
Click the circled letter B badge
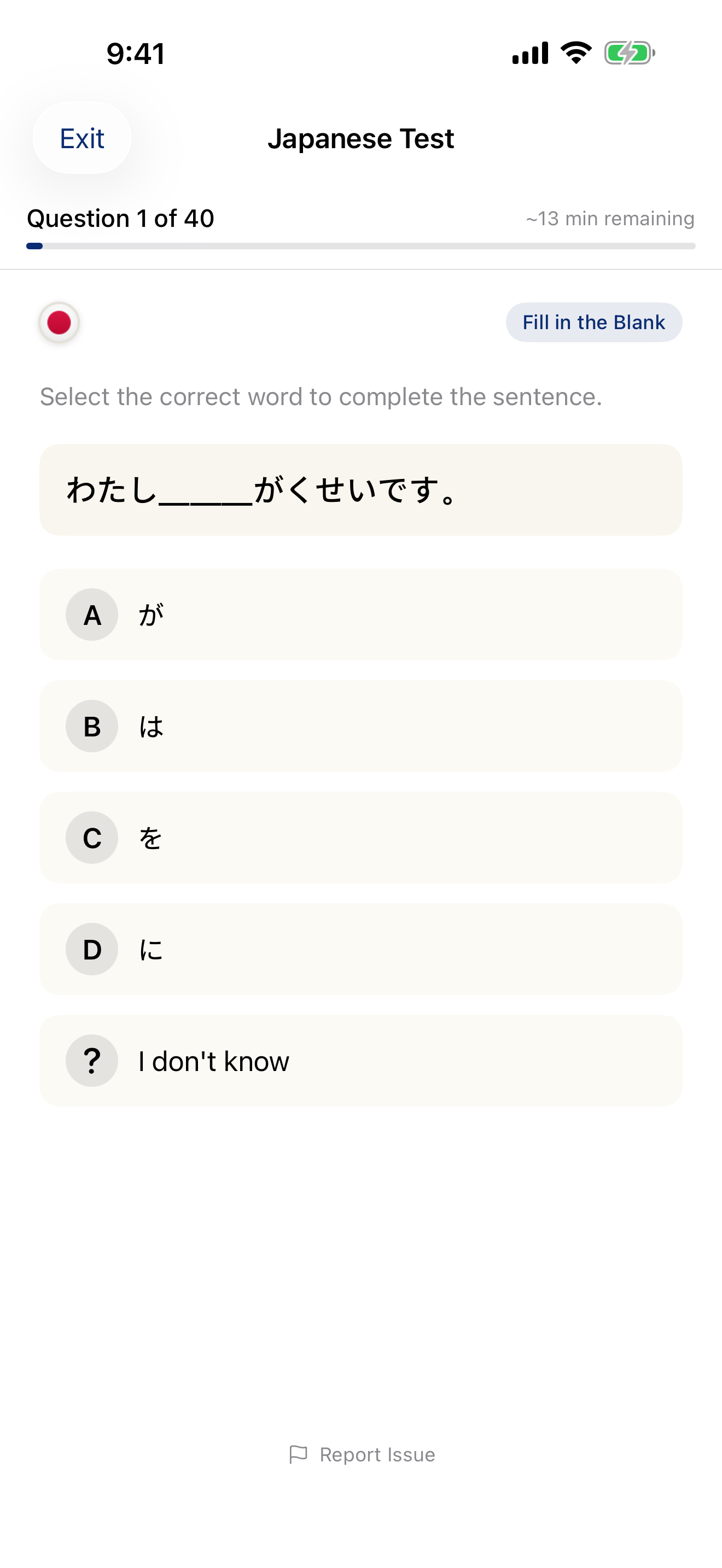pos(92,726)
